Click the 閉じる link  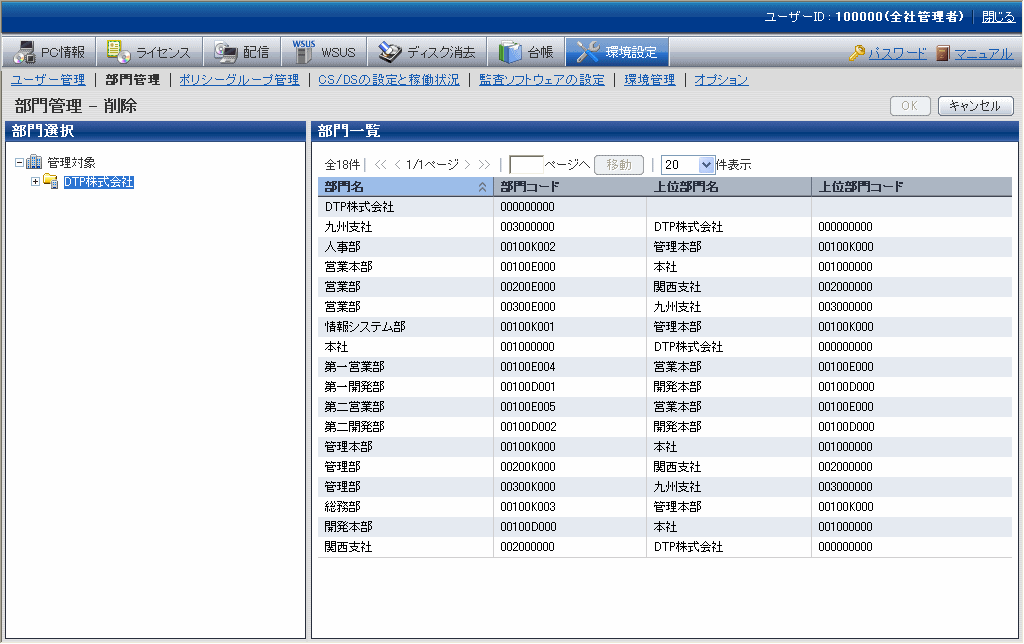click(997, 17)
